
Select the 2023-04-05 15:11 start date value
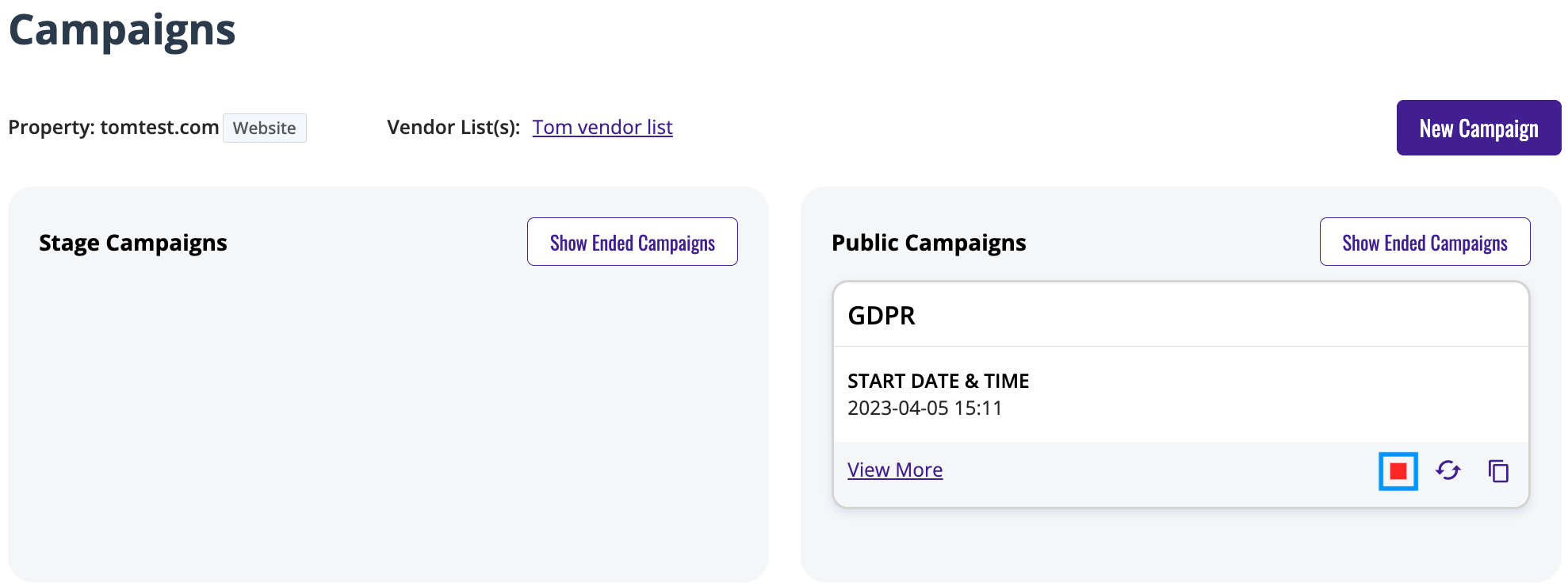click(x=924, y=408)
